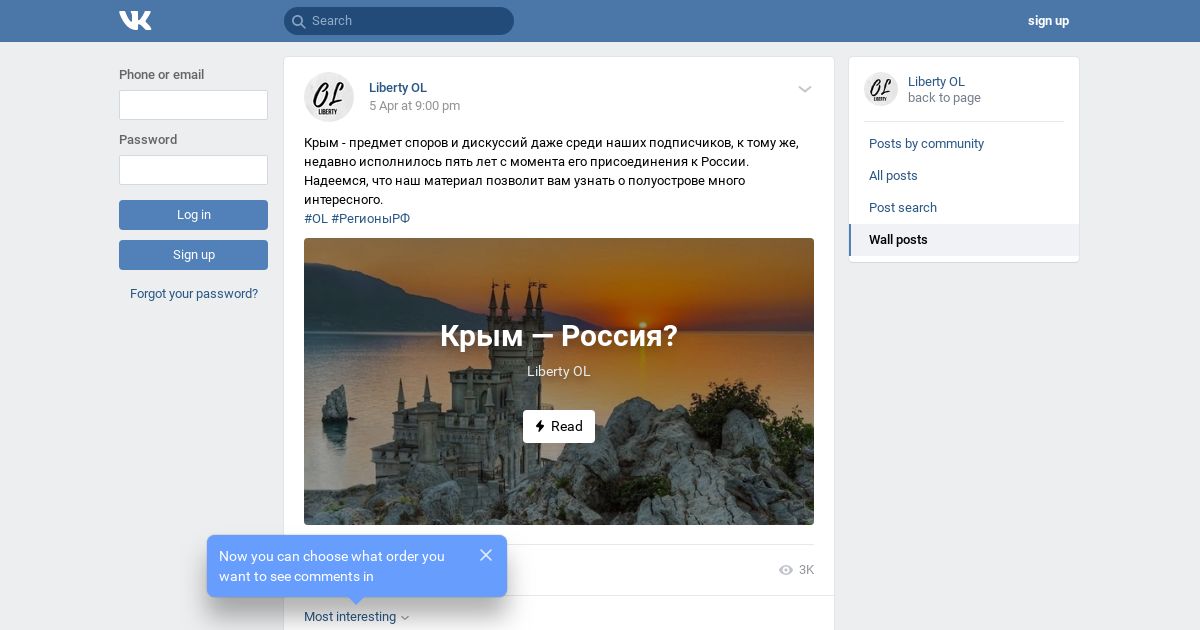Click Liberty OL avatar in right sidebar
1200x630 pixels.
[x=881, y=89]
